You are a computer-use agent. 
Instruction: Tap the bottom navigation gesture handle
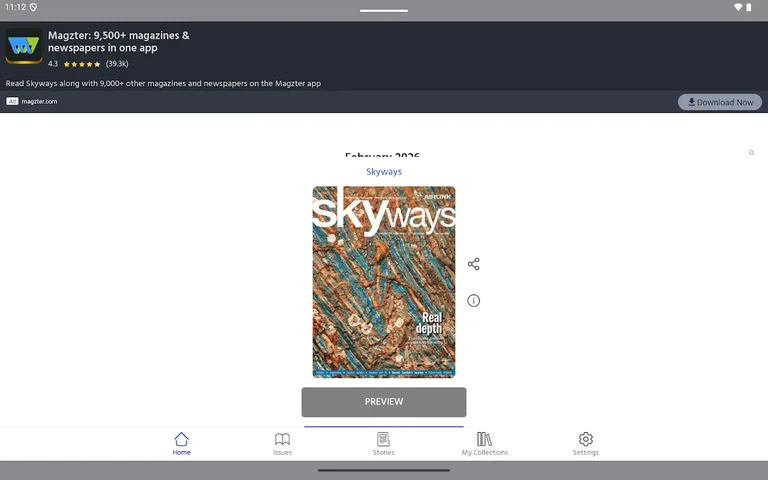click(x=384, y=470)
